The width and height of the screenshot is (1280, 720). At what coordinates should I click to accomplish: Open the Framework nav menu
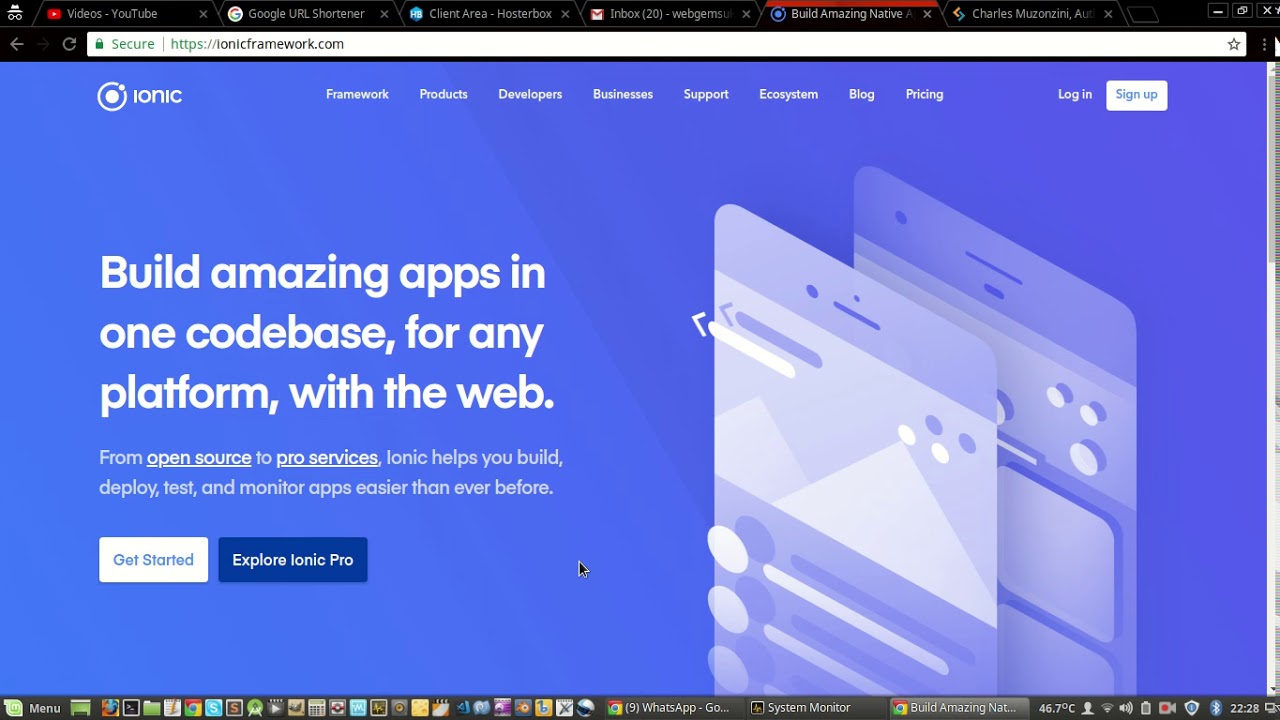coord(357,94)
